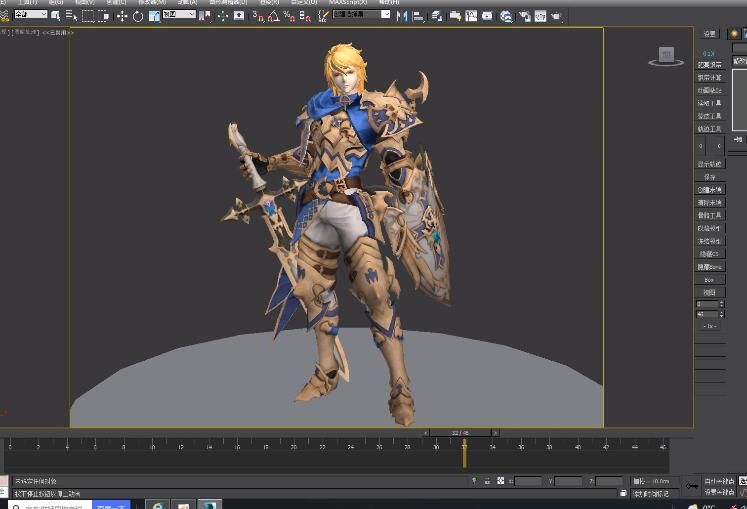Open the Layer Explorer from the toolbar
747x509 pixels.
(x=436, y=16)
